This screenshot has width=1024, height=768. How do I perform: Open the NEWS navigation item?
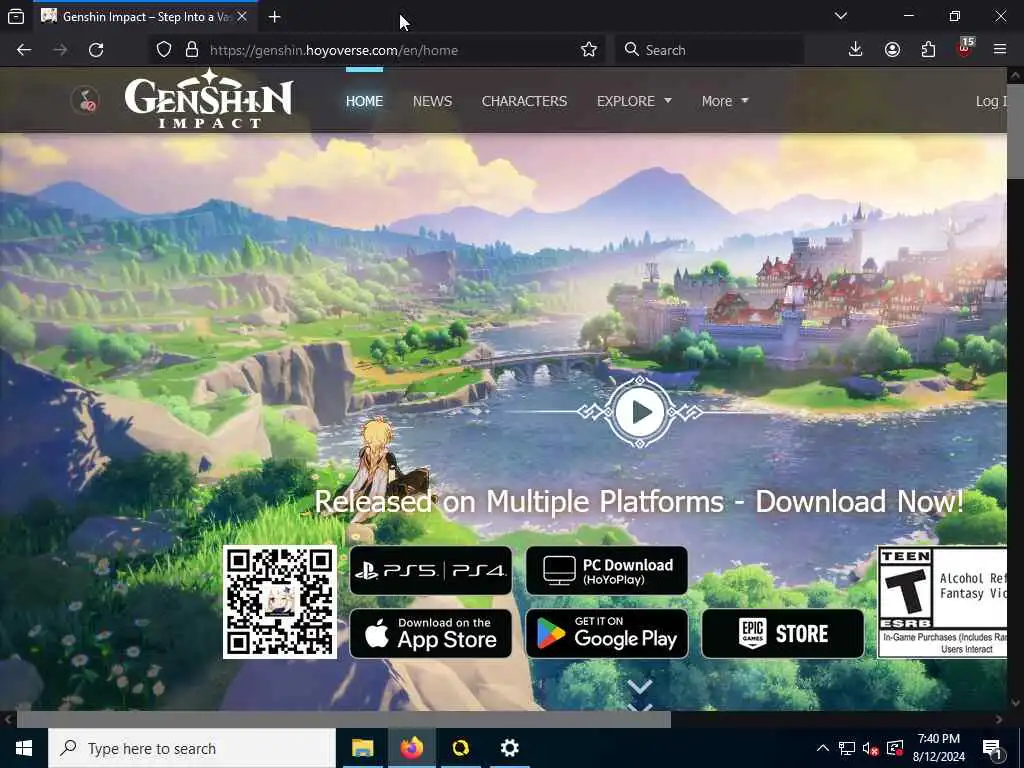[x=432, y=101]
